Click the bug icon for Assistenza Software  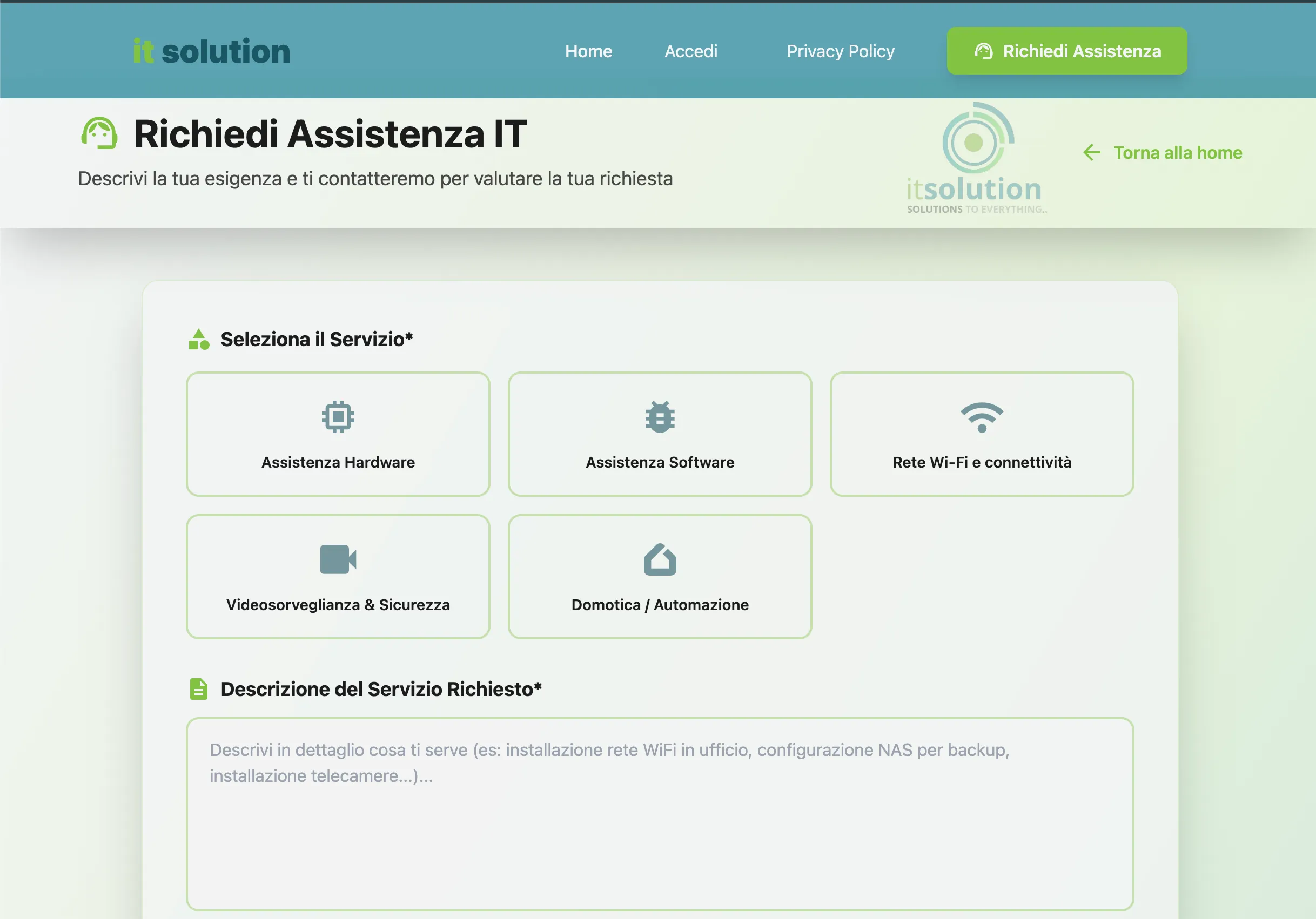pyautogui.click(x=659, y=417)
